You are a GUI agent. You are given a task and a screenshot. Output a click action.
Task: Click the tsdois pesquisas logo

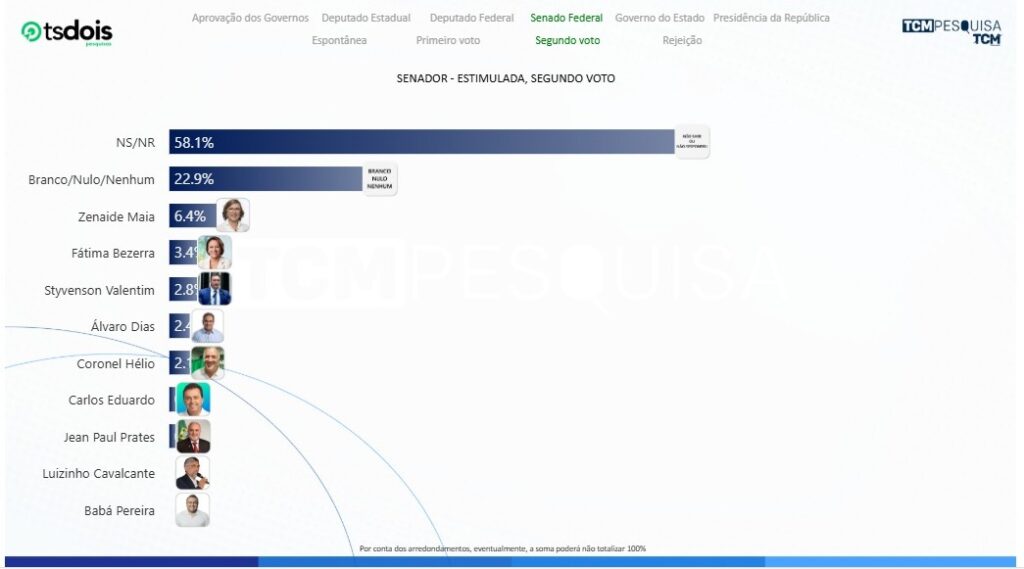point(66,32)
